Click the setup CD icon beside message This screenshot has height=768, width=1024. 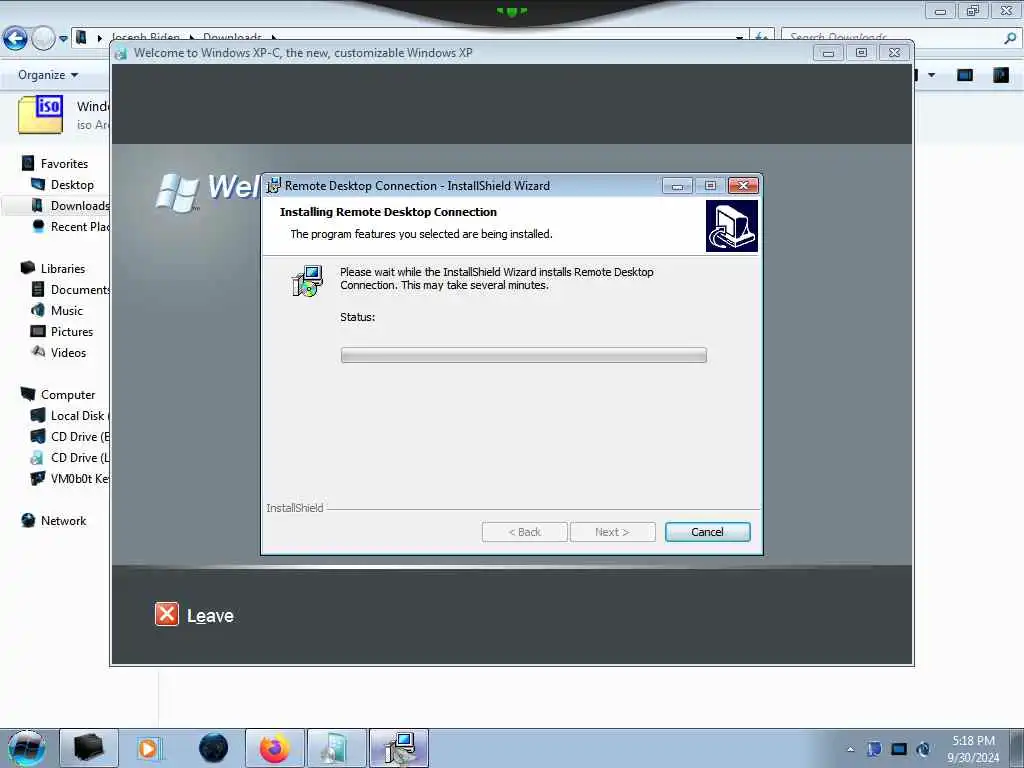[307, 281]
